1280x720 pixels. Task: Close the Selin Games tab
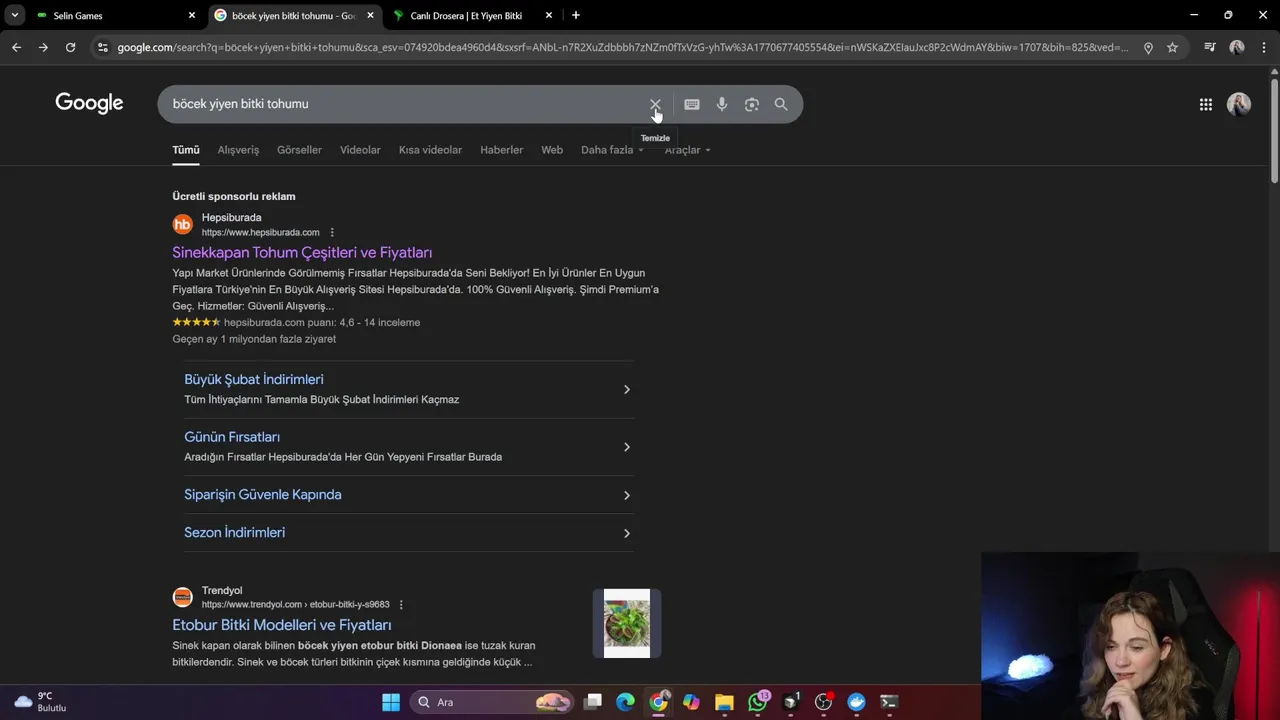tap(192, 15)
